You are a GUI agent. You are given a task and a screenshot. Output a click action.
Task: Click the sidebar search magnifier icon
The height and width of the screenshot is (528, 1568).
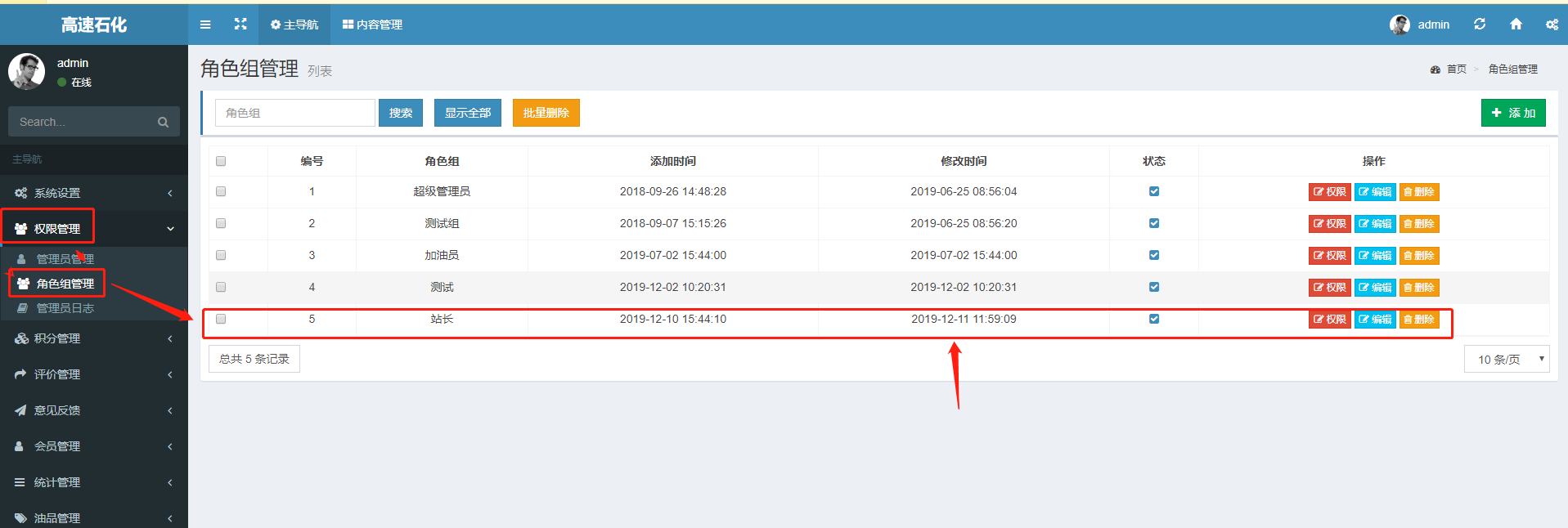163,122
